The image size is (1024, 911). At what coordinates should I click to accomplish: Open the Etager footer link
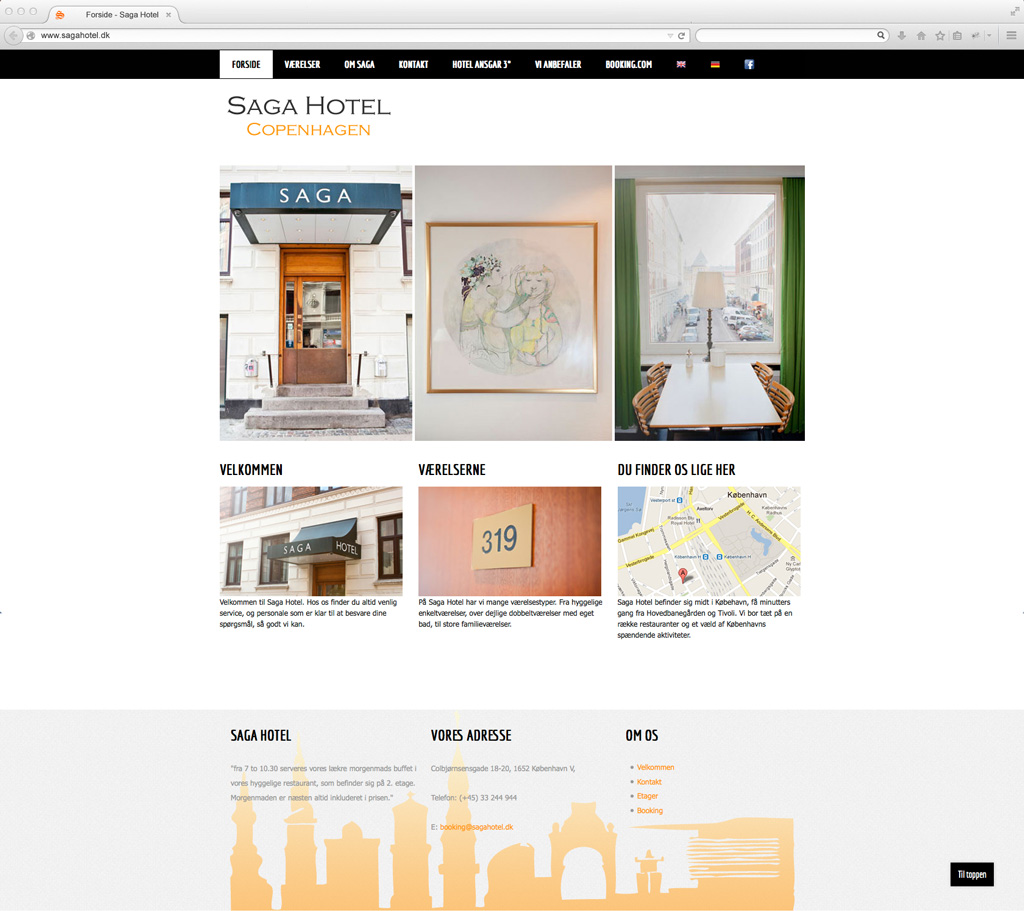pyautogui.click(x=647, y=796)
